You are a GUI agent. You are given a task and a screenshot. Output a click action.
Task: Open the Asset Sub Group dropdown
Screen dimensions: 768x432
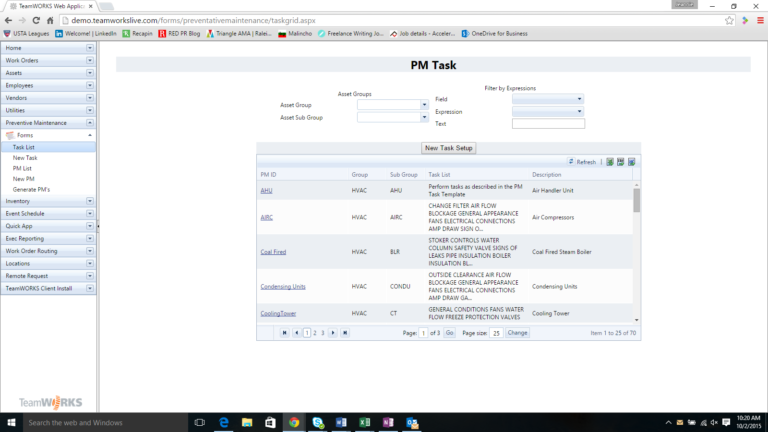tap(424, 117)
